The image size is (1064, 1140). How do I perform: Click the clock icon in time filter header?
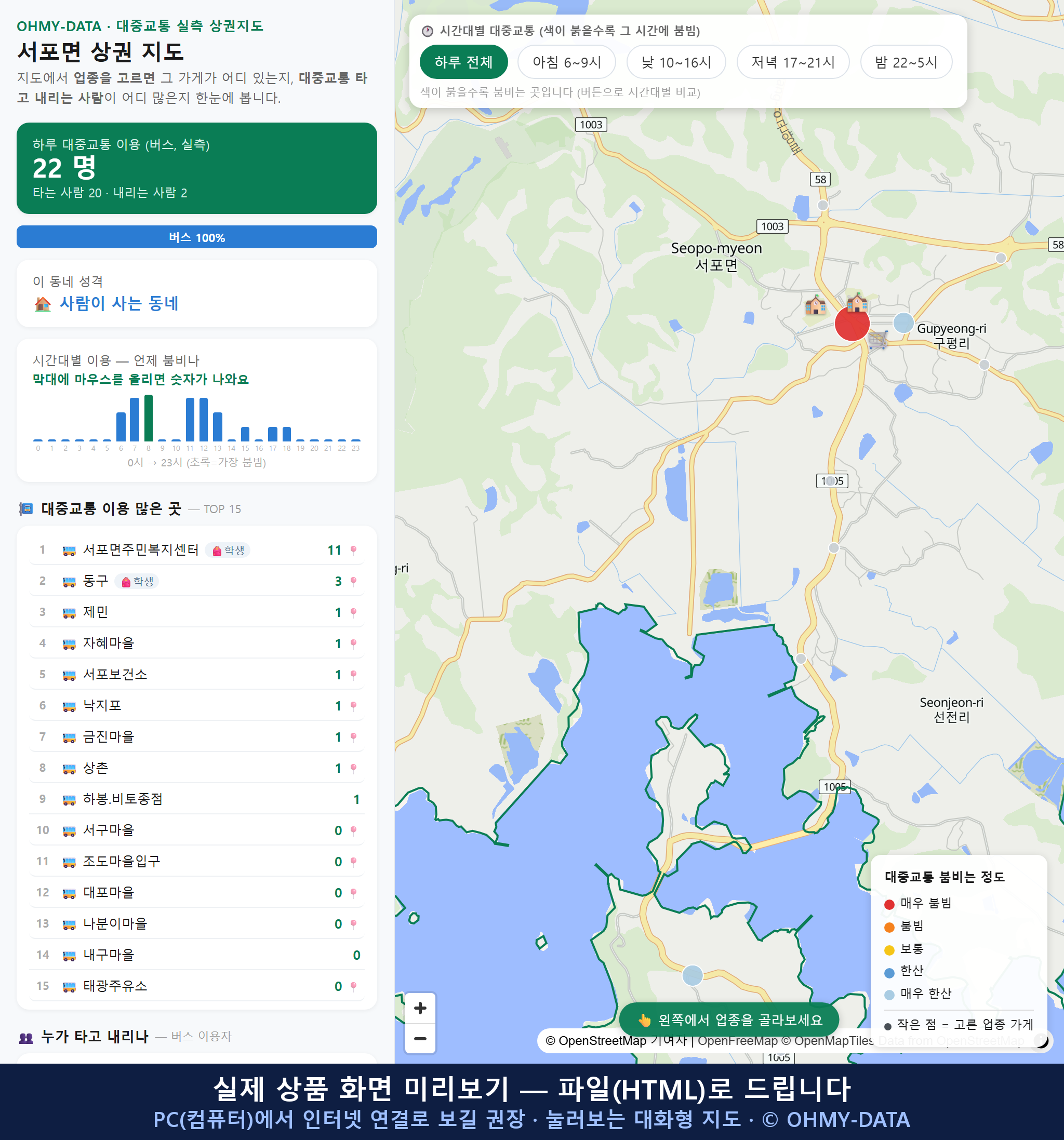428,31
